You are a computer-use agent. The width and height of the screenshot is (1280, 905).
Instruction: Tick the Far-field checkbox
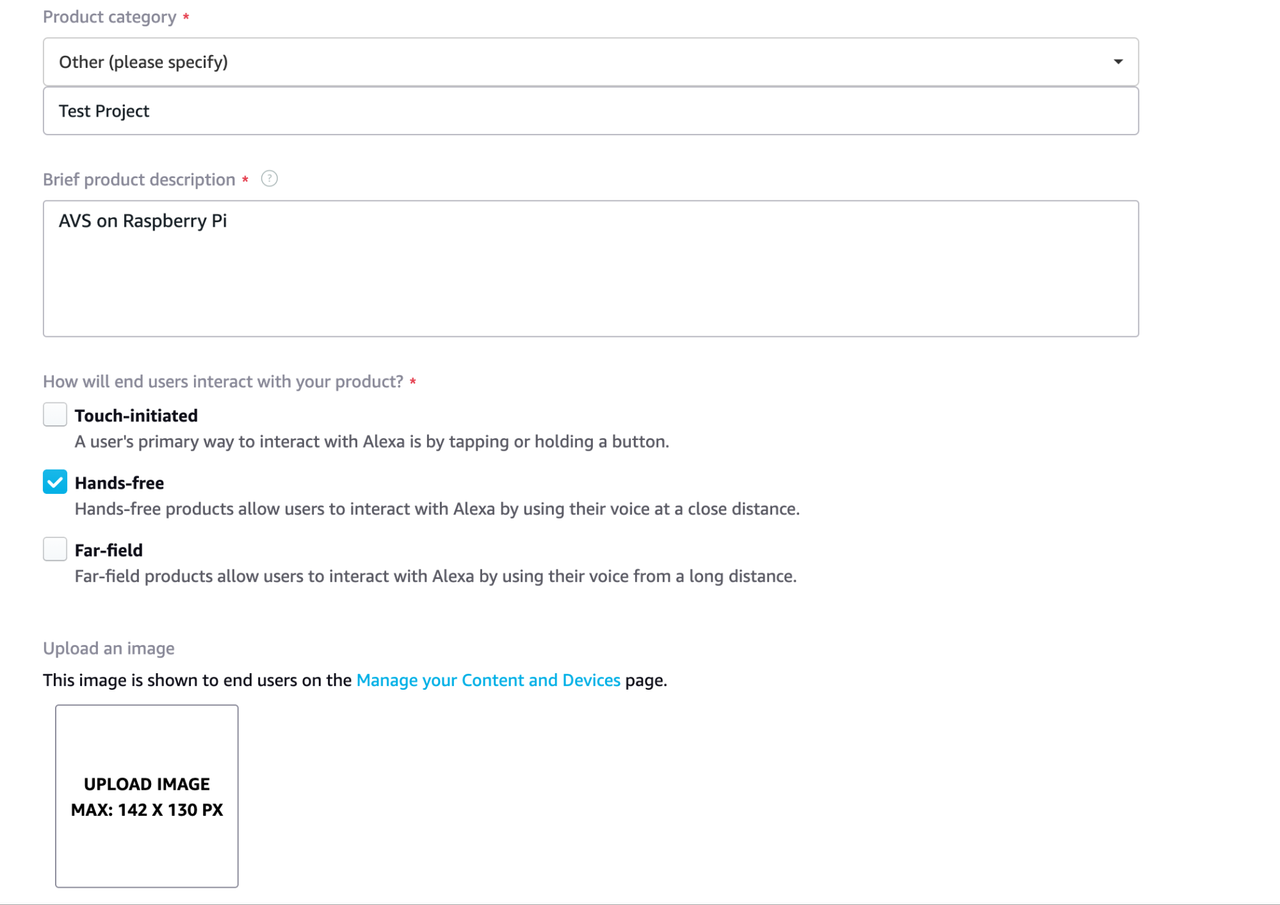[x=55, y=549]
